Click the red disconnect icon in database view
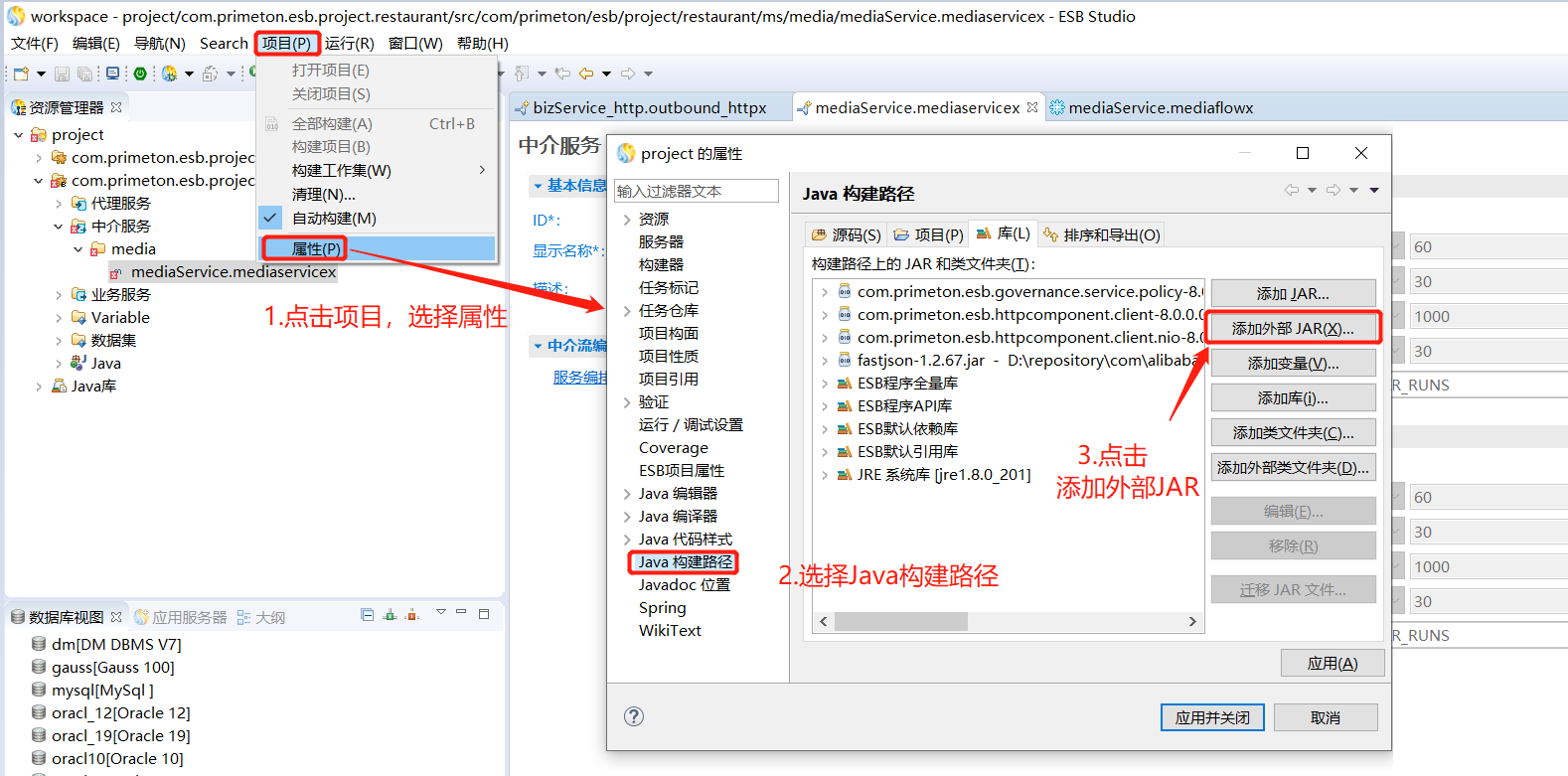Image resolution: width=1568 pixels, height=776 pixels. pos(412,615)
